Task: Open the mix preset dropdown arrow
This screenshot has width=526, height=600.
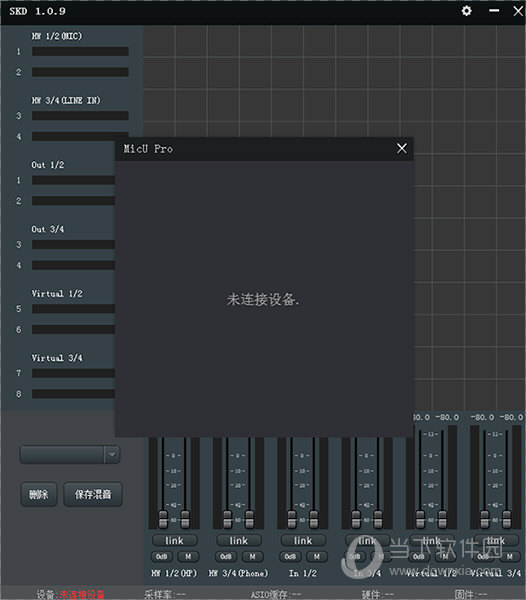Action: pos(112,454)
